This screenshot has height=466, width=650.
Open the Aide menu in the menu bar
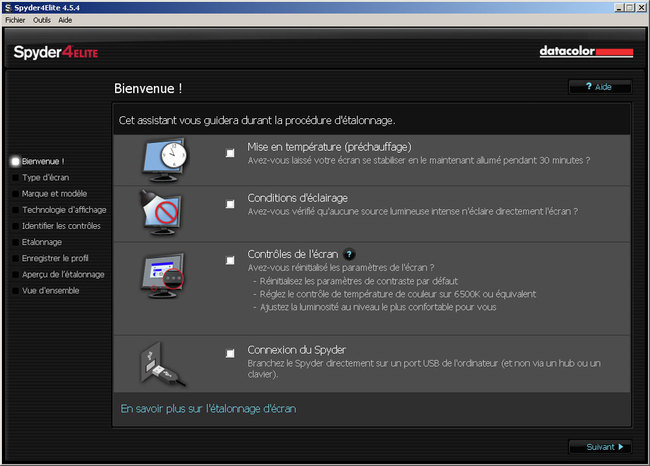coord(65,20)
